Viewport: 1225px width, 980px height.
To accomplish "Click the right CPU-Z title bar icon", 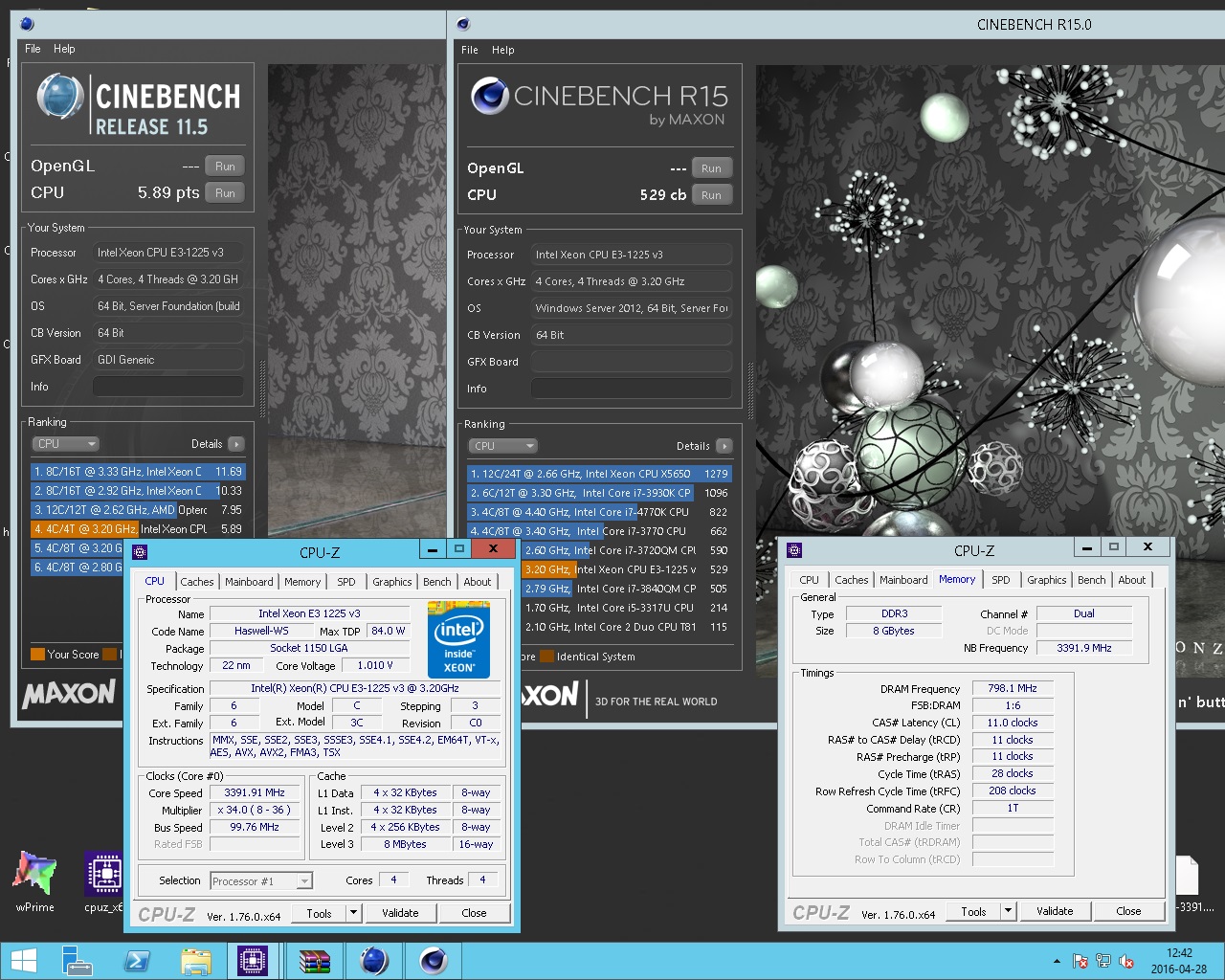I will click(x=794, y=549).
